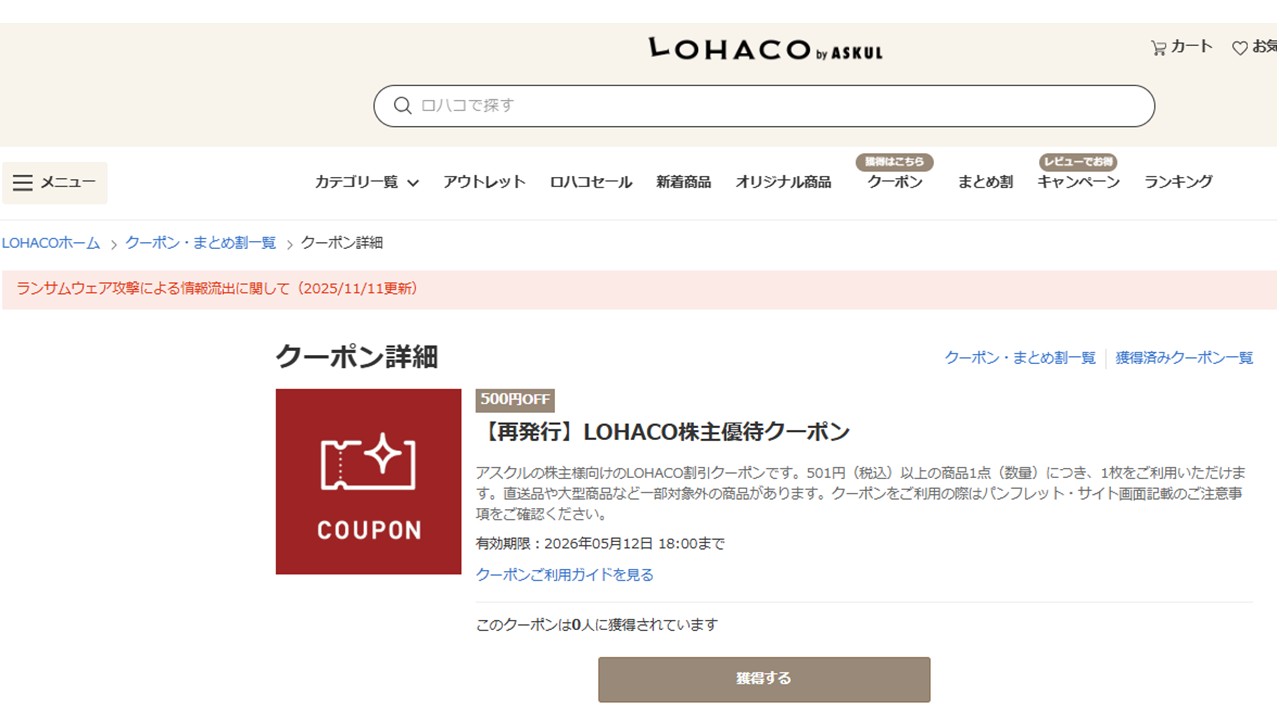1280x720 pixels.
Task: Click the magnifying glass search icon
Action: (x=403, y=106)
